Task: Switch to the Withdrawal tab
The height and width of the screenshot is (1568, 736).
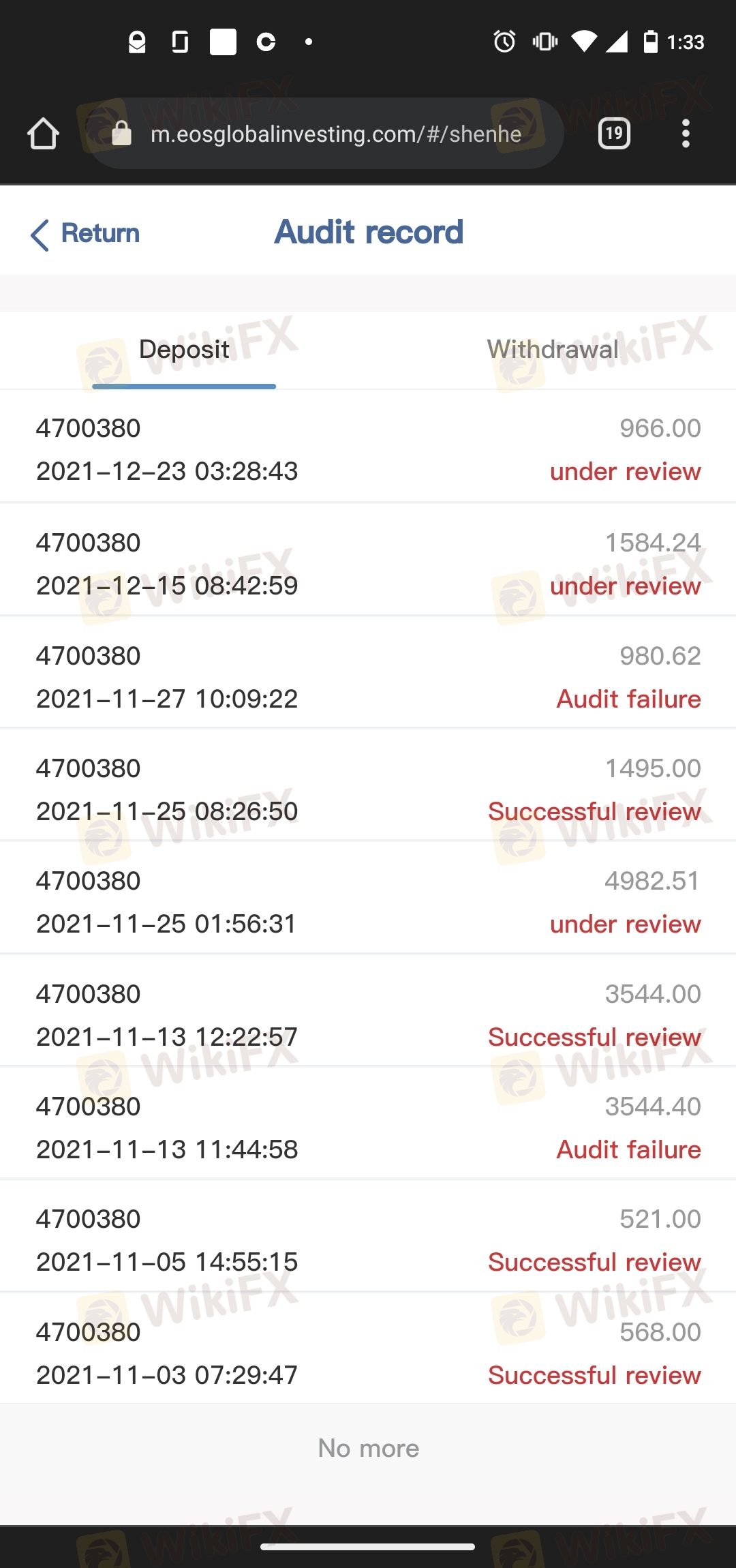Action: [x=552, y=350]
